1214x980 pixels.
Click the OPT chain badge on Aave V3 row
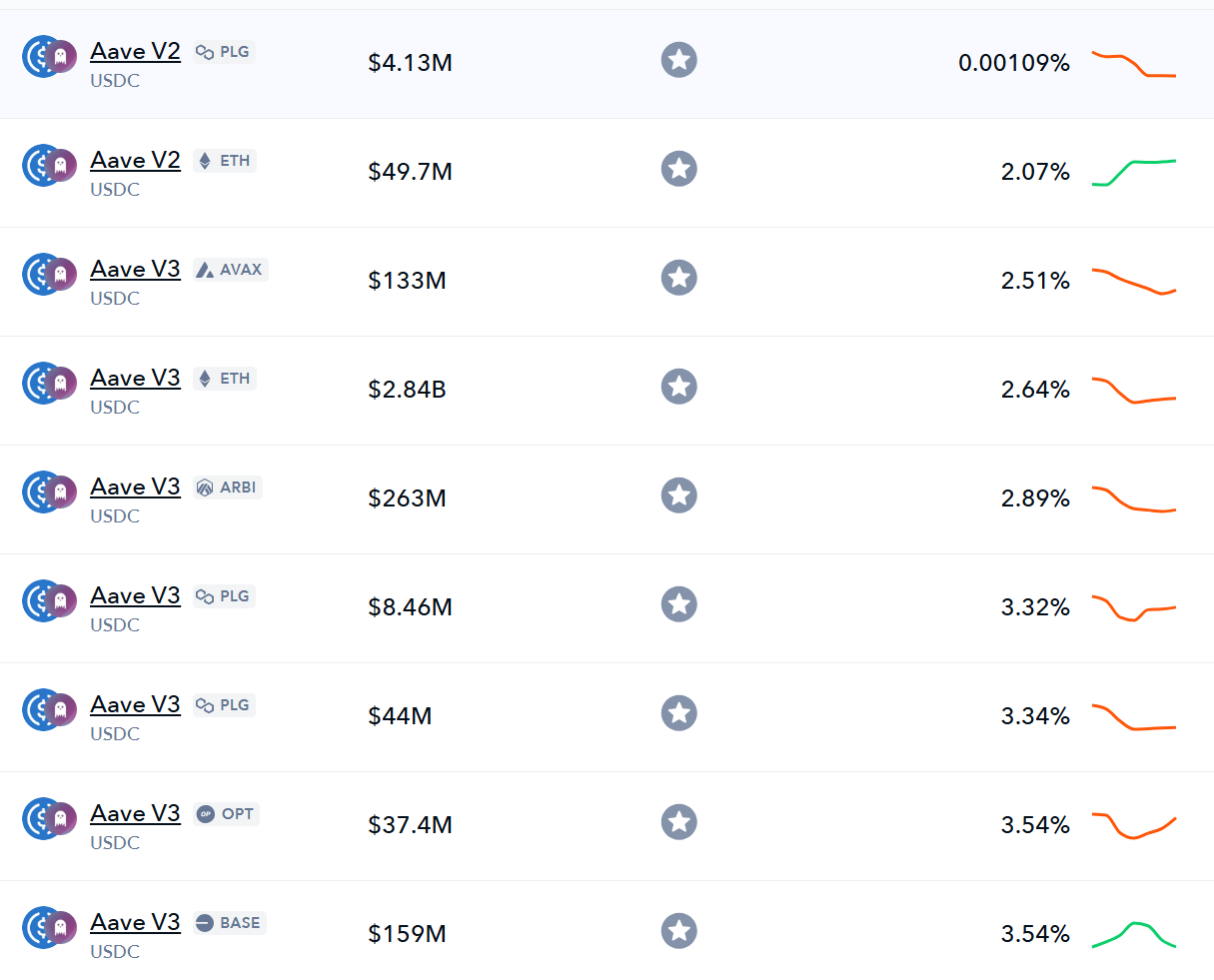[226, 814]
